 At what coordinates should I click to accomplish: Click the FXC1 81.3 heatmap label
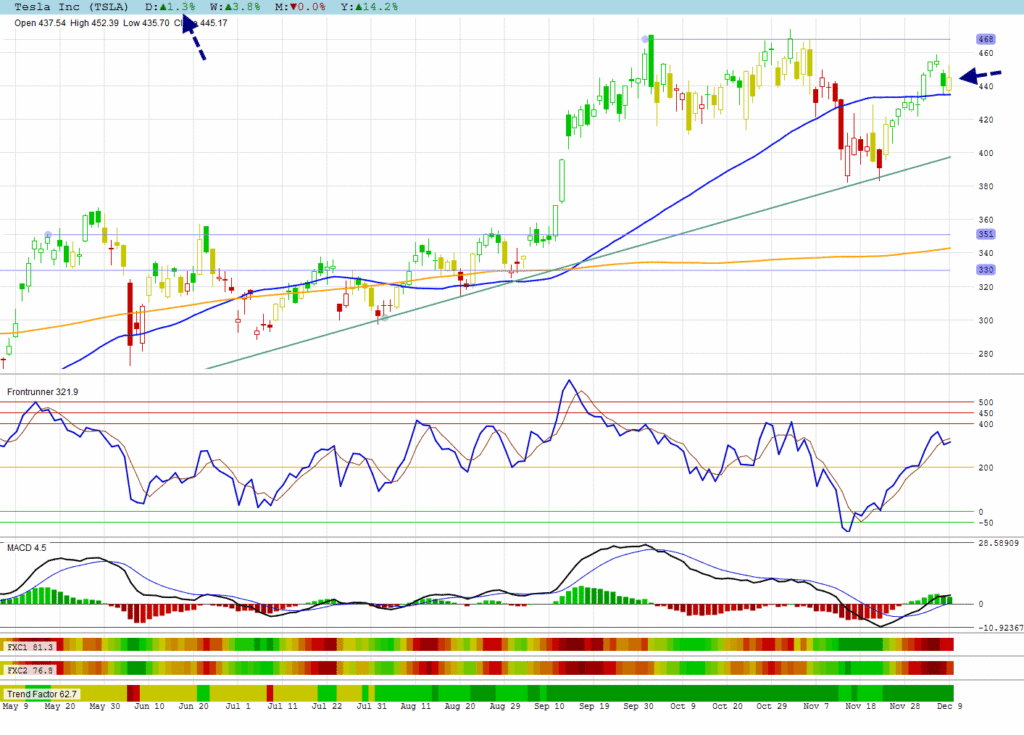point(30,647)
